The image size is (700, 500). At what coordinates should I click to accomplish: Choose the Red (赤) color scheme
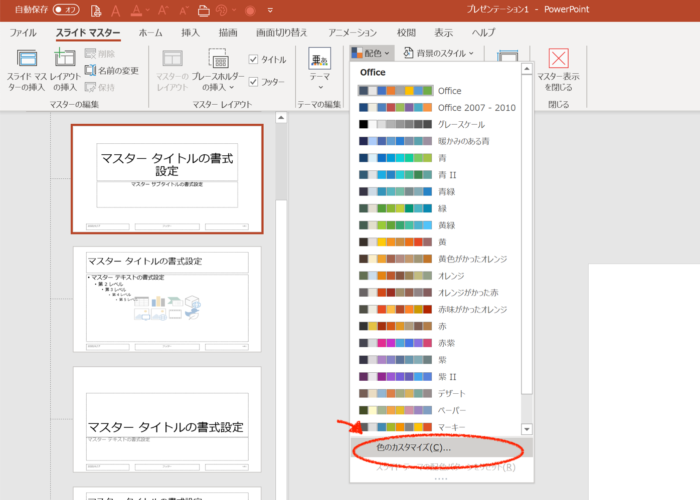pyautogui.click(x=435, y=326)
